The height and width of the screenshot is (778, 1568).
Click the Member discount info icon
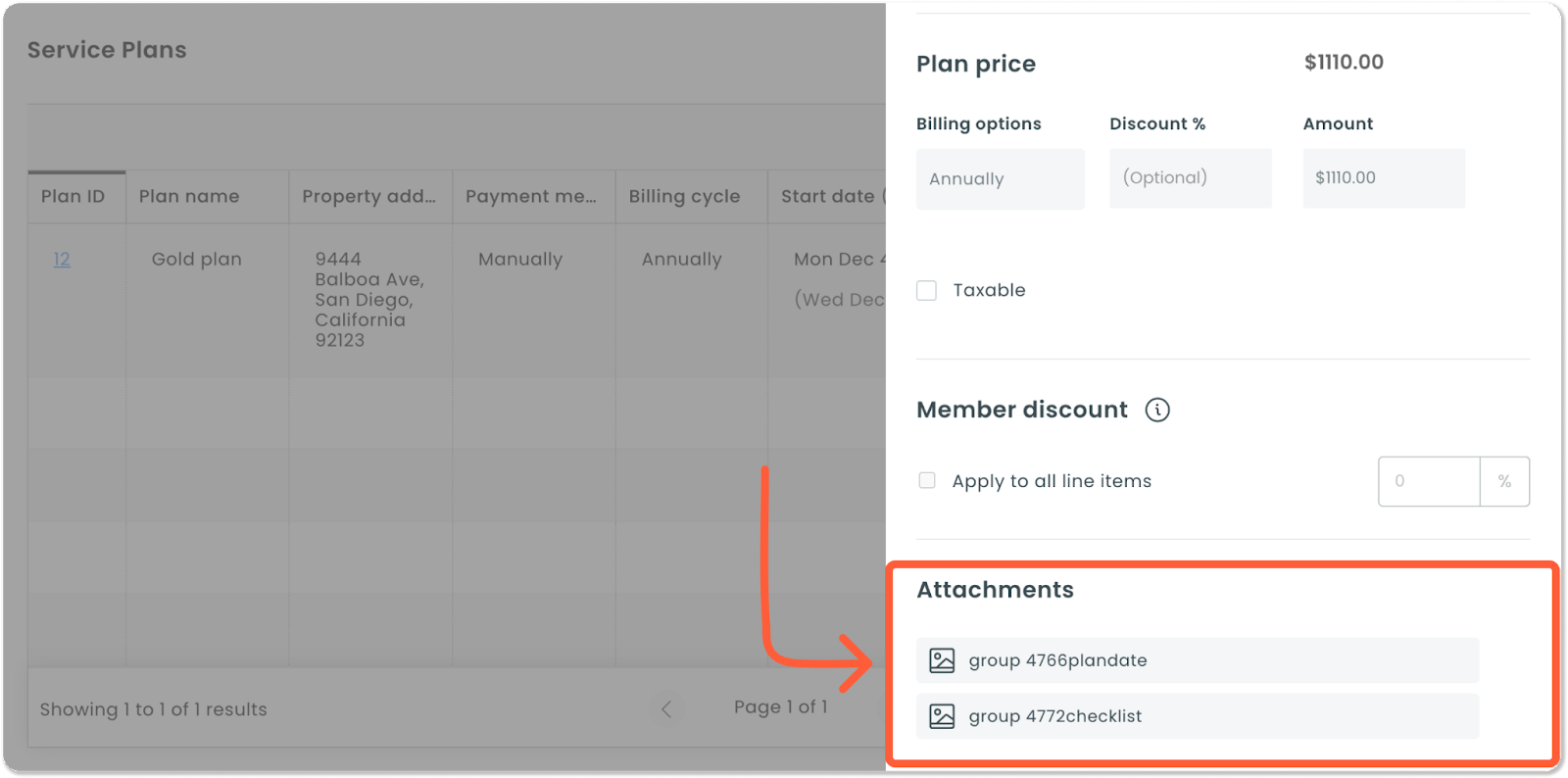click(x=1157, y=410)
